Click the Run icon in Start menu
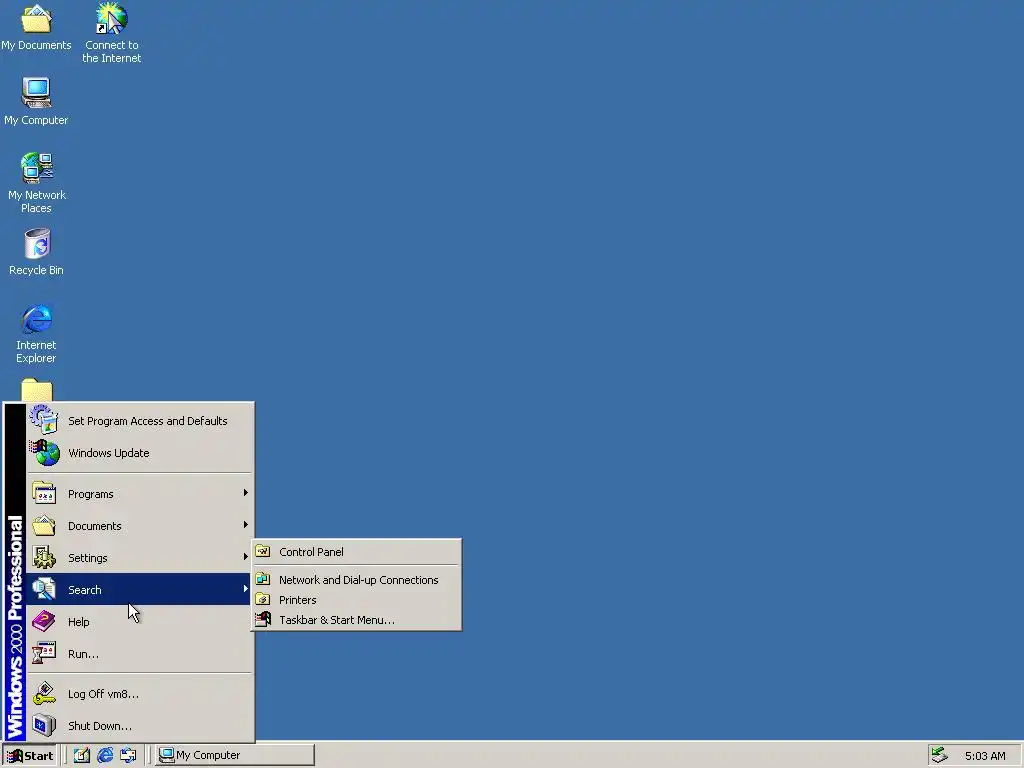This screenshot has width=1024, height=768. 44,654
